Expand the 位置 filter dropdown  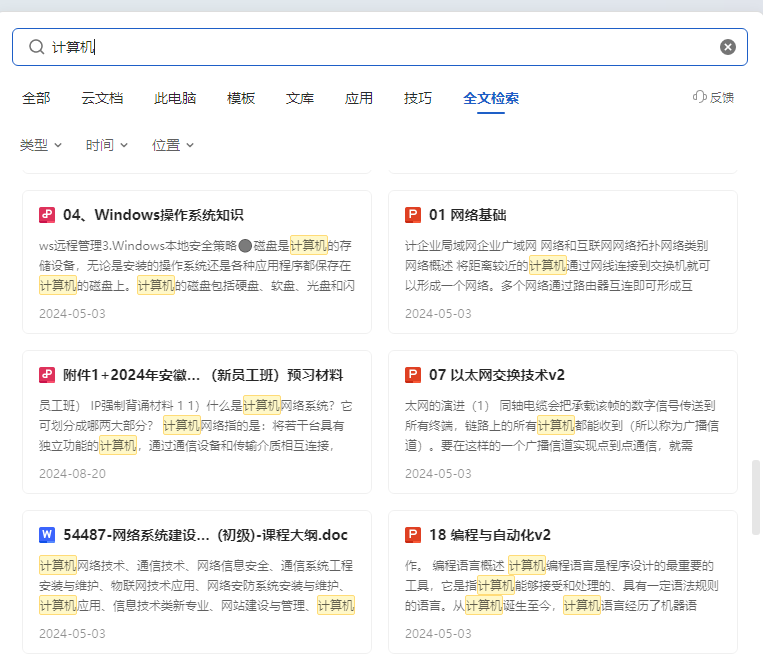(173, 145)
